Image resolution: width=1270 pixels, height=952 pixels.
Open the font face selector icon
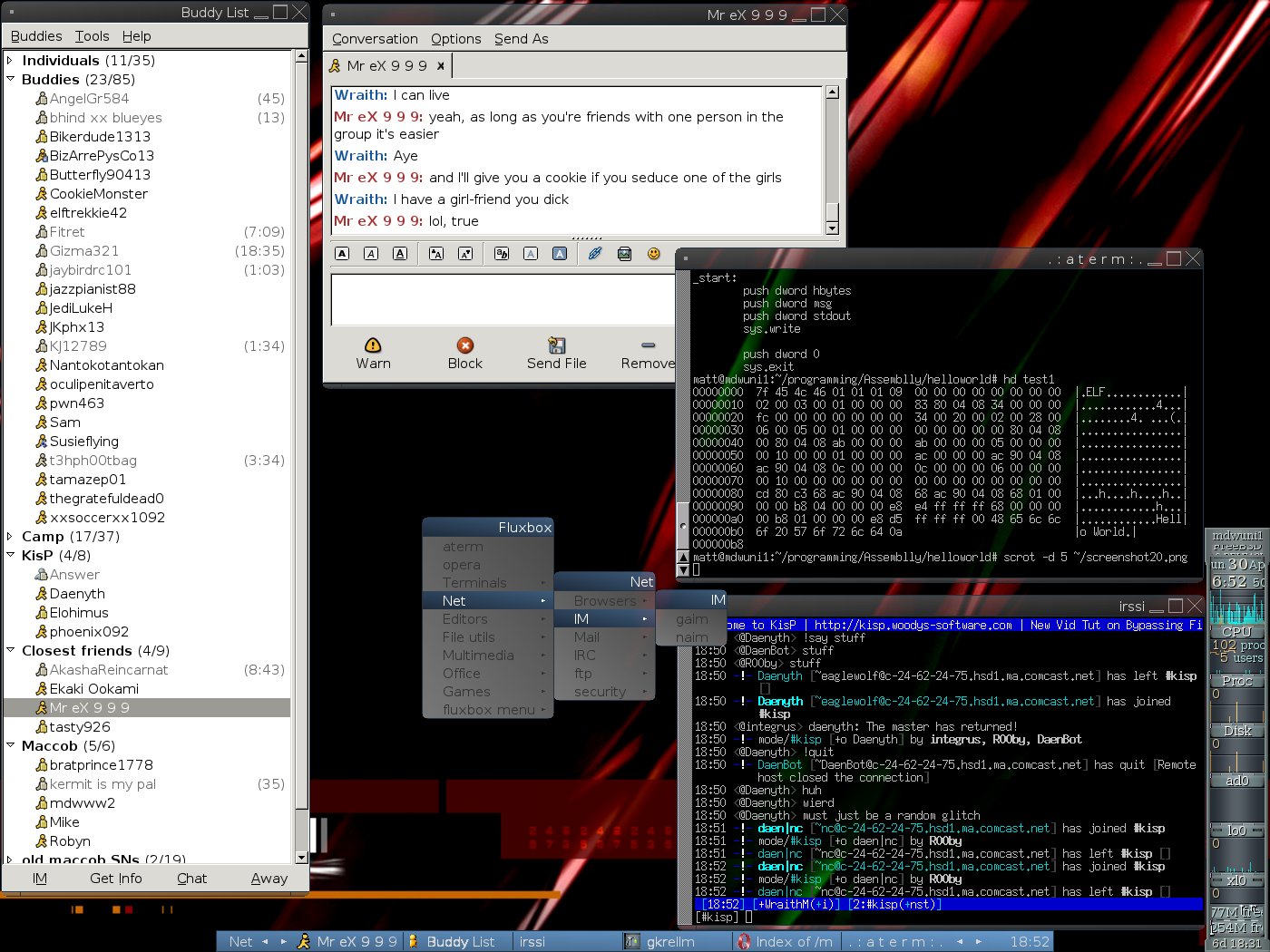(502, 254)
